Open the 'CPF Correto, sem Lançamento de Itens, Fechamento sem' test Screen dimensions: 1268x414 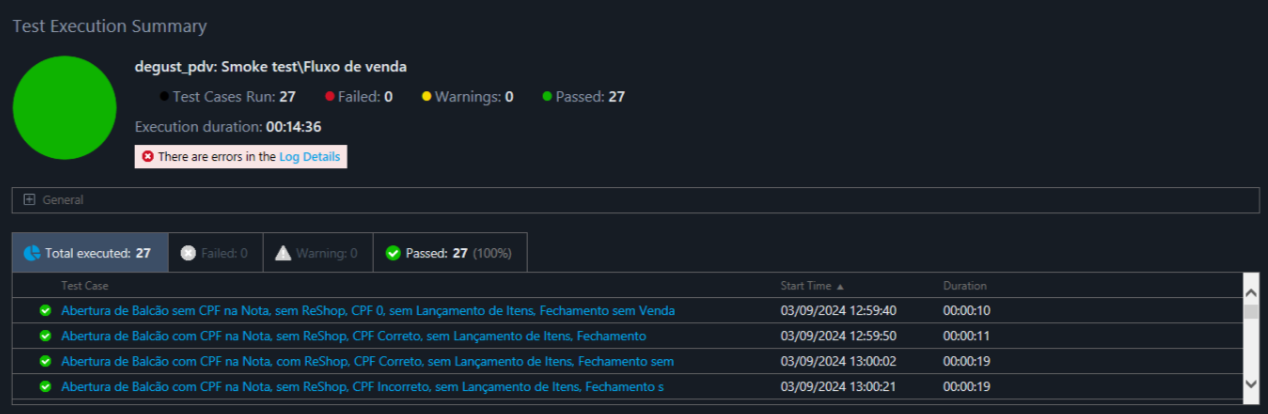(x=367, y=361)
